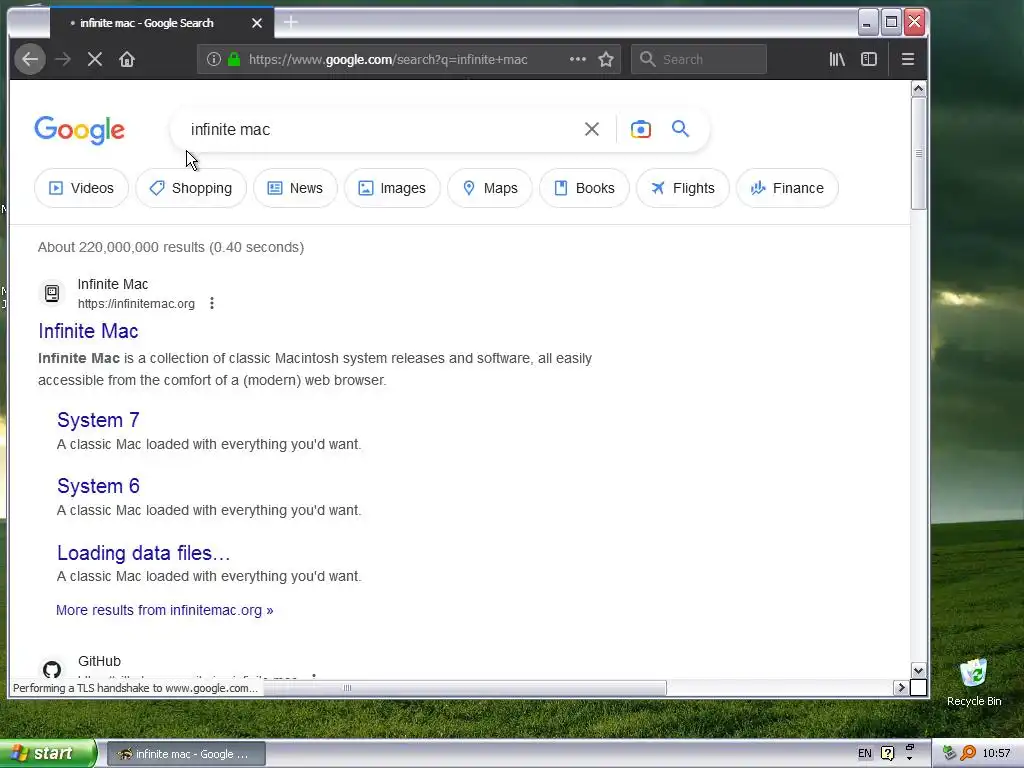The width and height of the screenshot is (1024, 768).
Task: Toggle the sidebars view icon
Action: click(869, 59)
